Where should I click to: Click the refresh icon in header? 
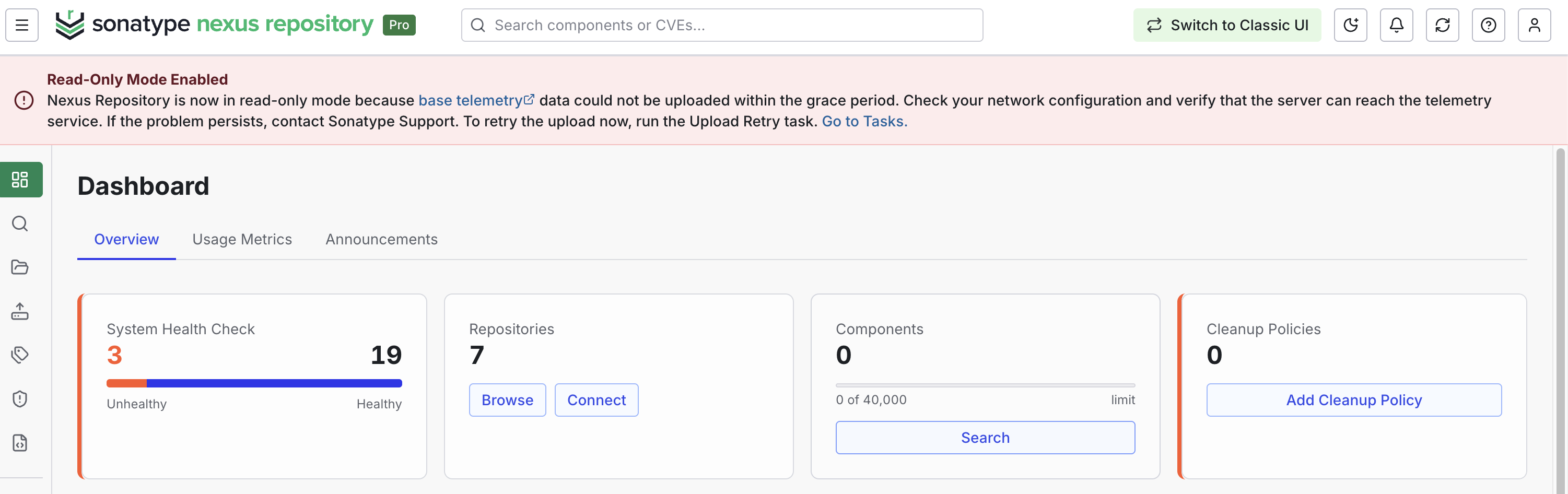click(x=1442, y=25)
